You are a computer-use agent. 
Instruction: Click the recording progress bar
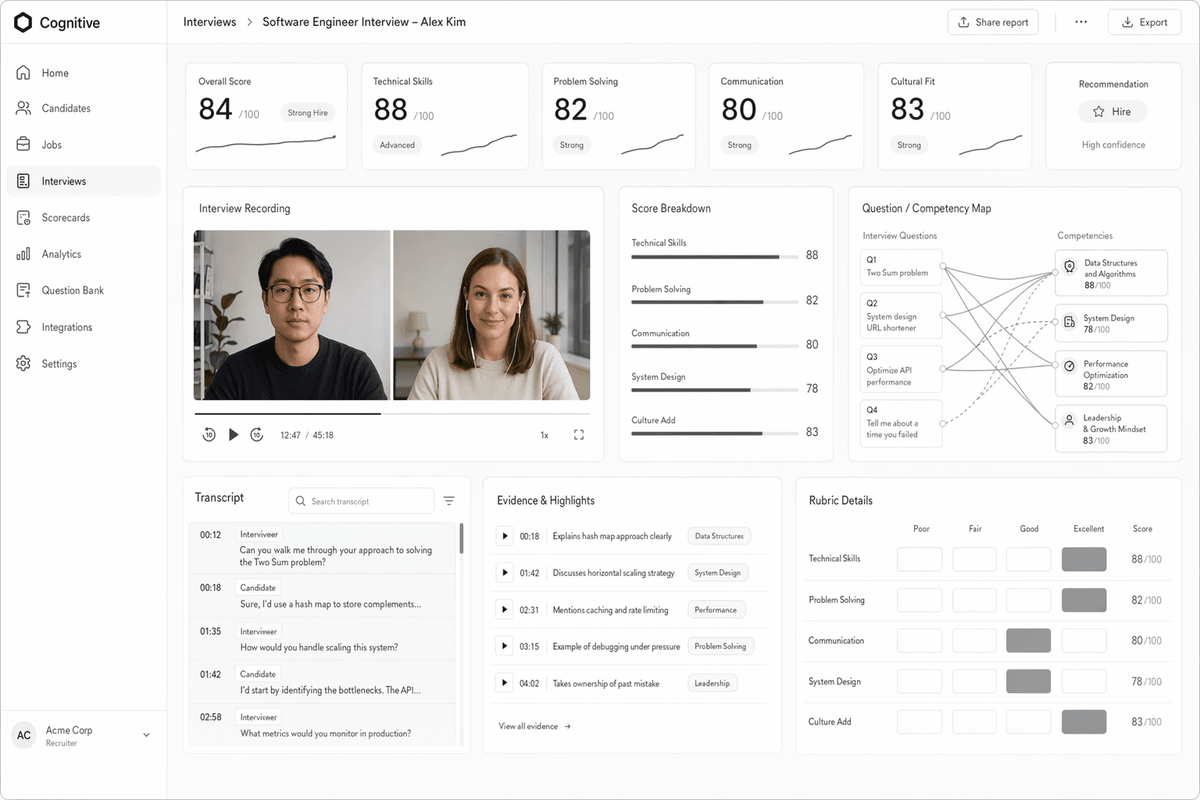(392, 413)
